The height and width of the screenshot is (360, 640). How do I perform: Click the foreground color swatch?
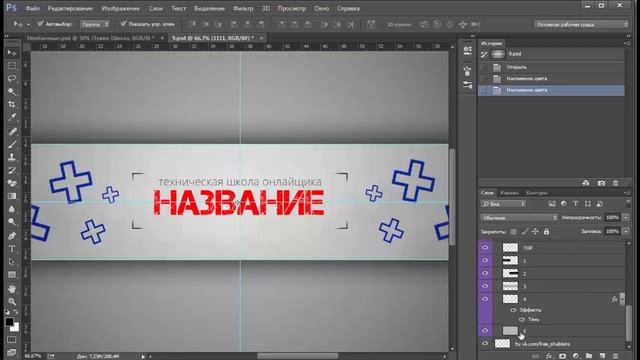[x=9, y=322]
